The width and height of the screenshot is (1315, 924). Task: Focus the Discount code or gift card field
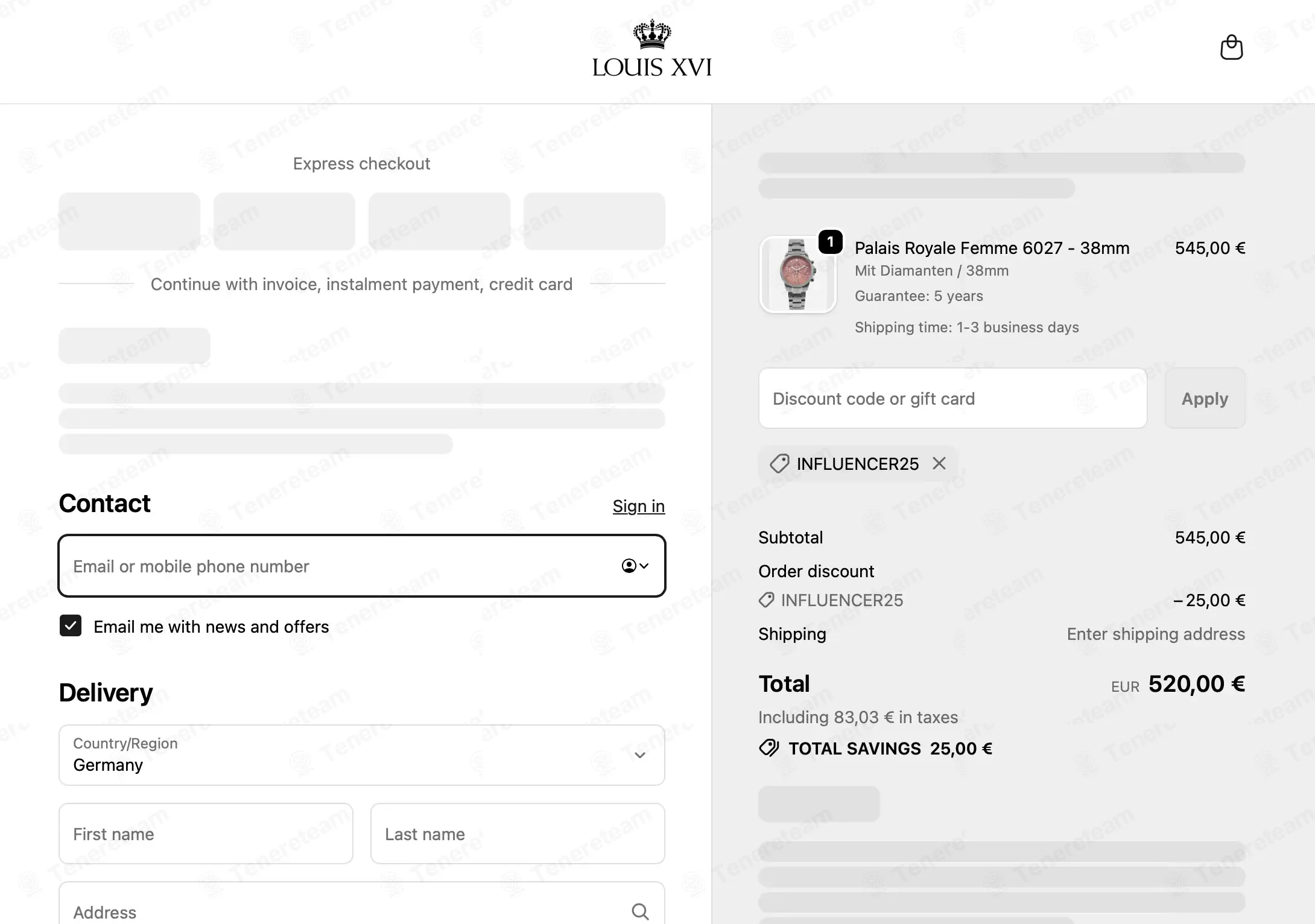(x=952, y=398)
